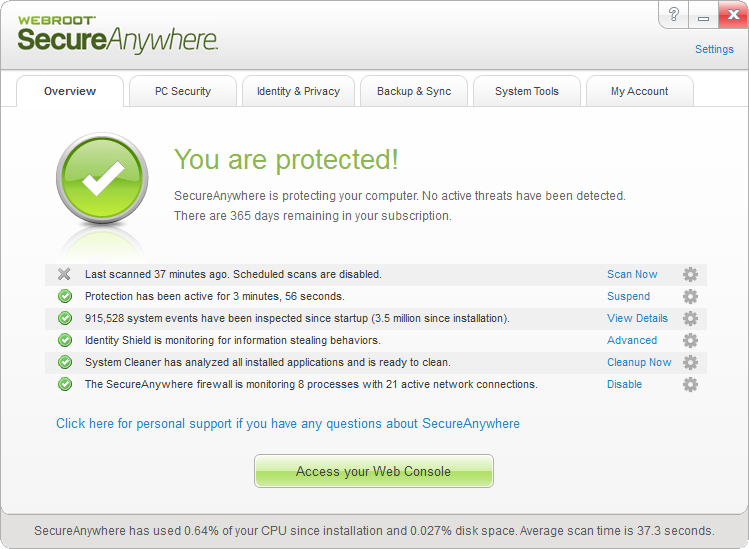This screenshot has width=749, height=549.
Task: Open the My Account tab
Action: pos(639,91)
